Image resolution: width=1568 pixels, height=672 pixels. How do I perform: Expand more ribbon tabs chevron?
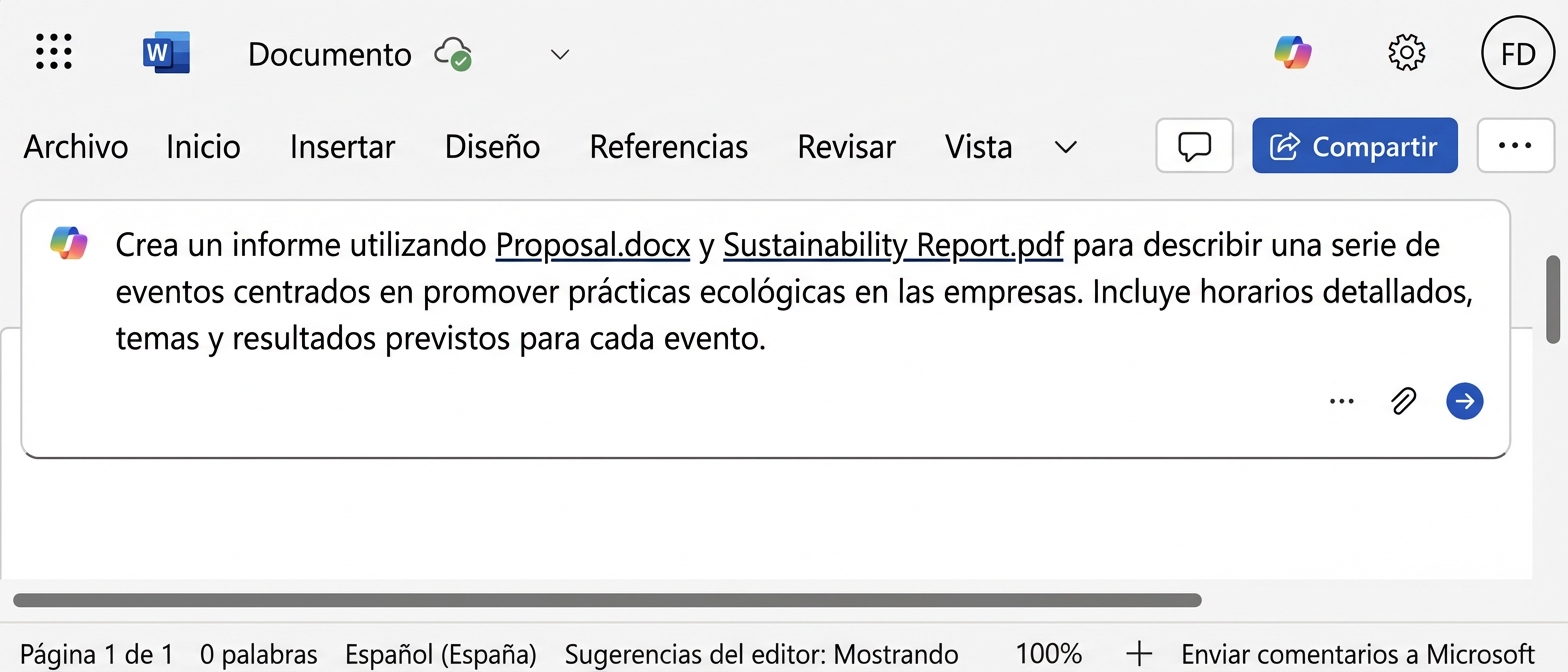click(1066, 147)
